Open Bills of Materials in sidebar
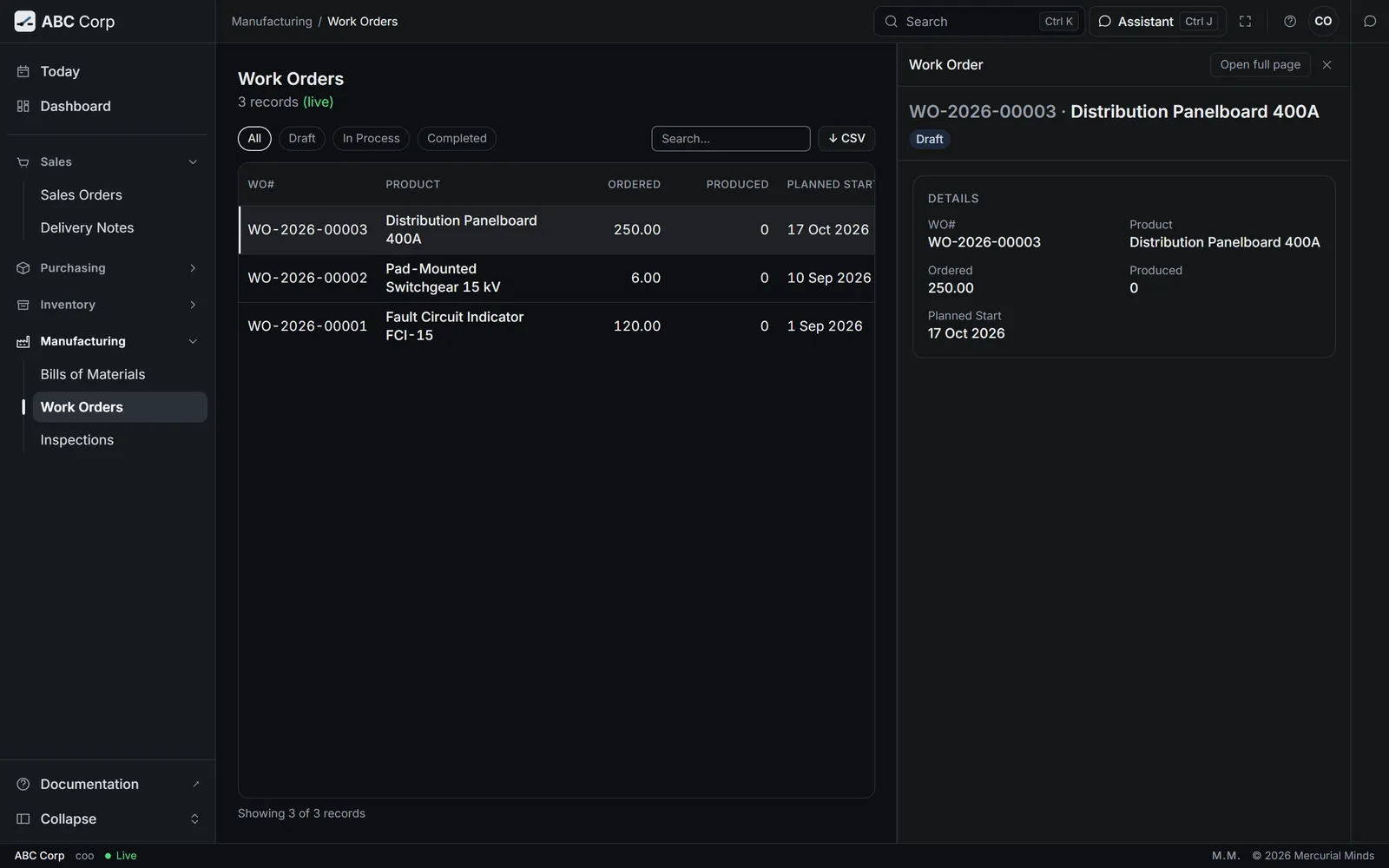The height and width of the screenshot is (868, 1389). [120, 374]
